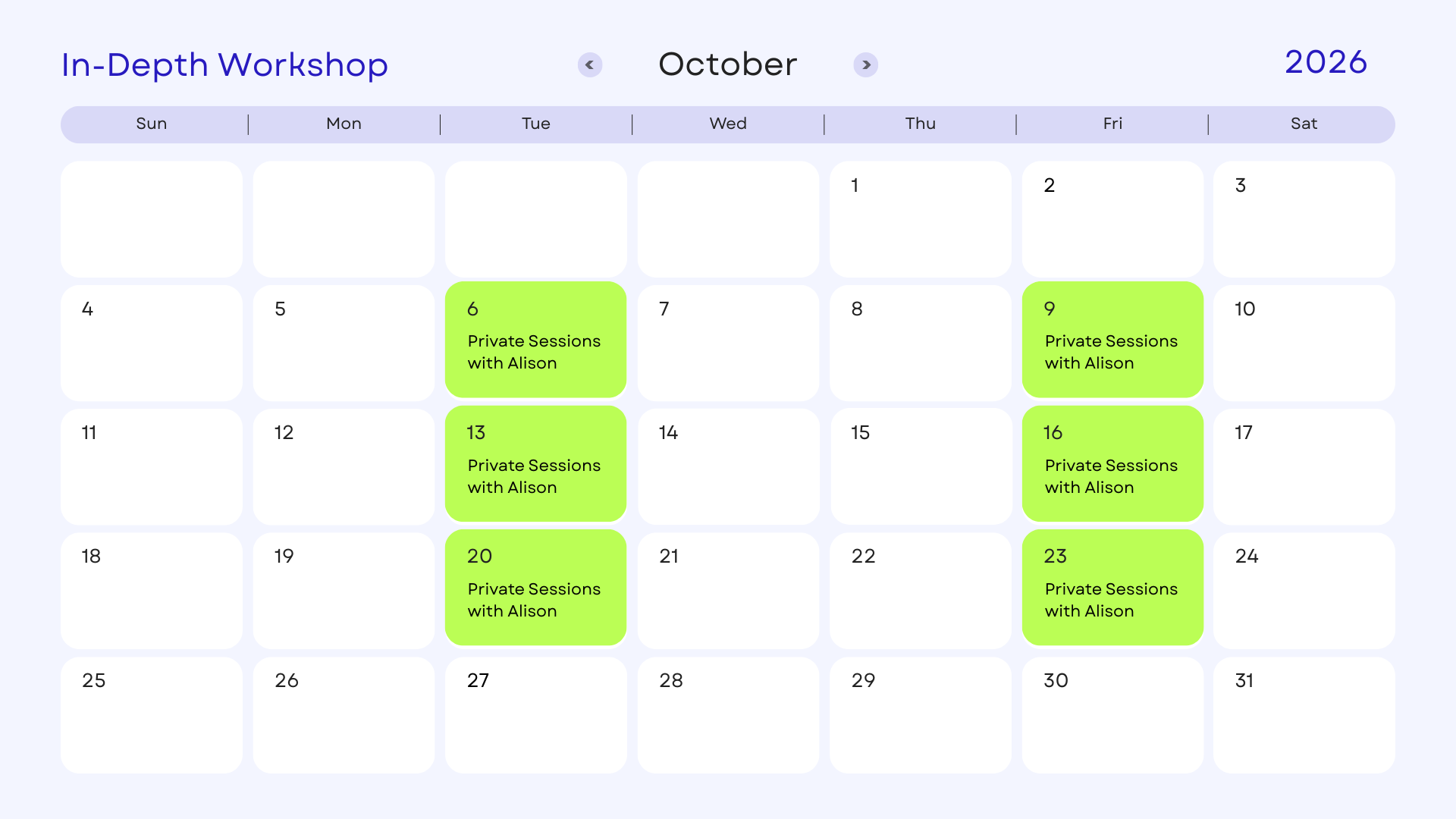Screen dimensions: 1456x819
Task: Click the 2026 year label
Action: [x=1326, y=62]
